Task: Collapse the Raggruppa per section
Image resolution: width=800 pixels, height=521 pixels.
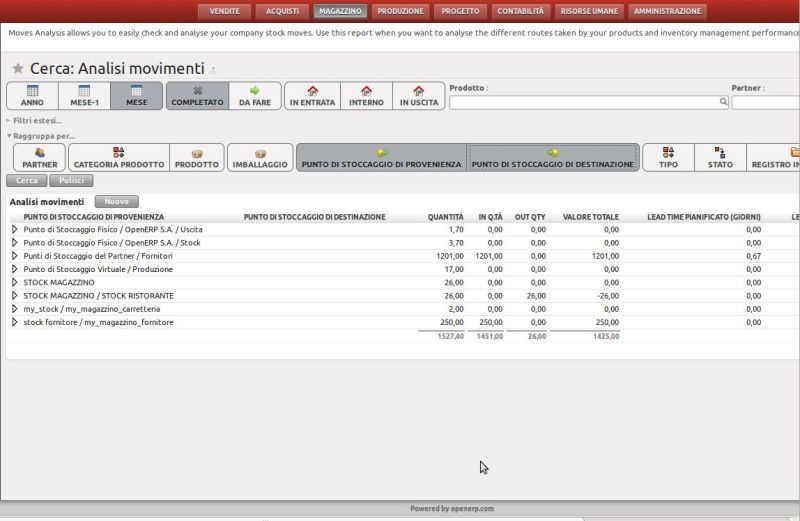Action: click(41, 136)
